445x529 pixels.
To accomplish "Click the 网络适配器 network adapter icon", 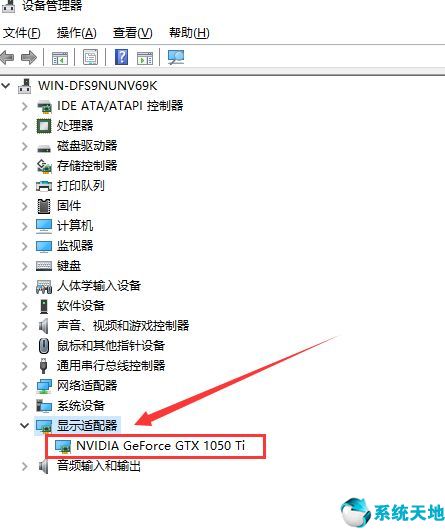I will [x=44, y=386].
